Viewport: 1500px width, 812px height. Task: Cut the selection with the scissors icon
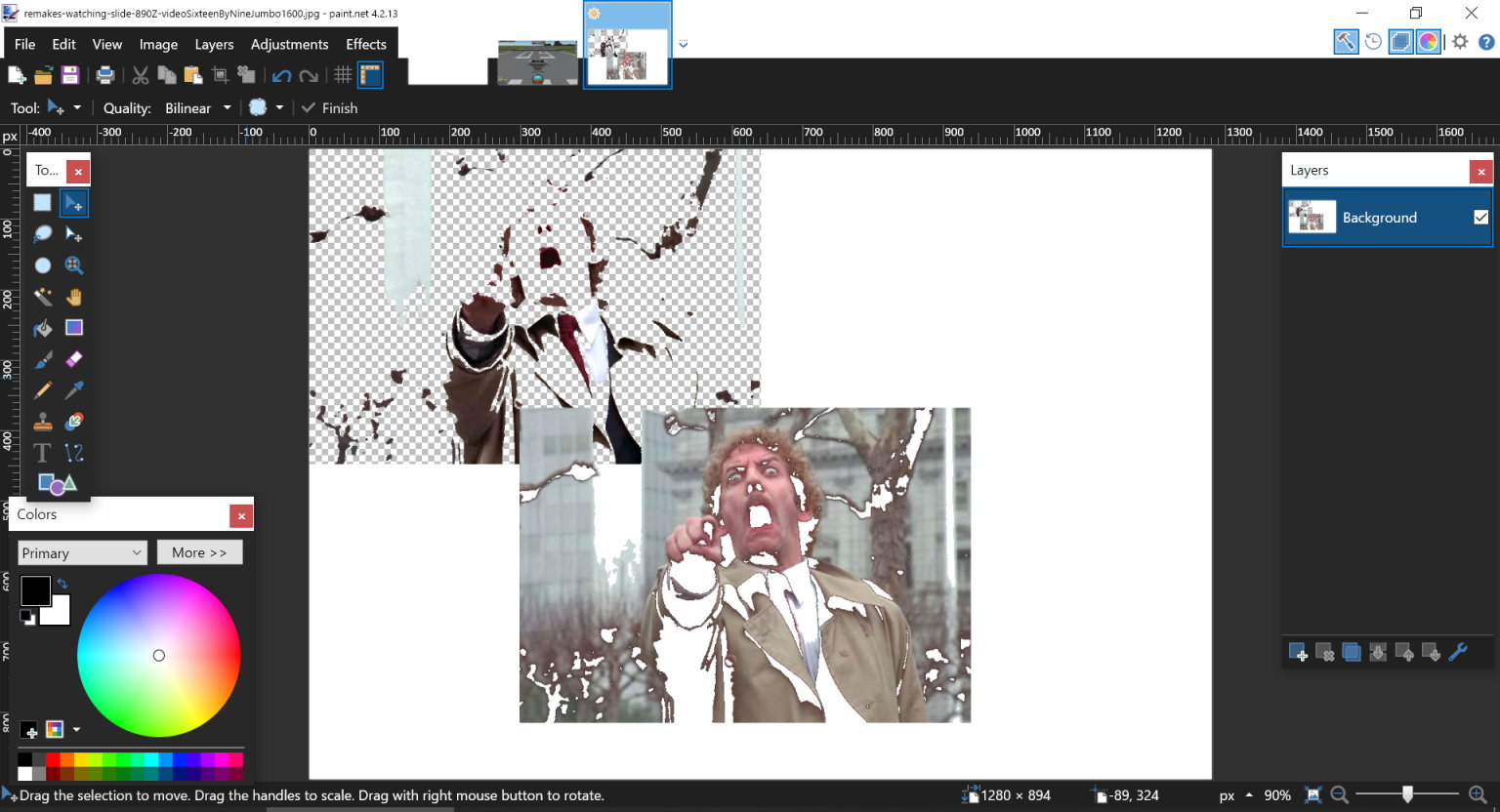pyautogui.click(x=140, y=75)
